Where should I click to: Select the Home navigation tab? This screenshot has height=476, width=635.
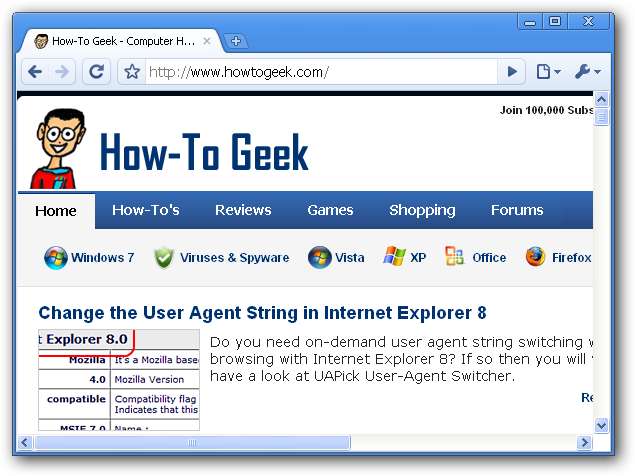point(56,211)
